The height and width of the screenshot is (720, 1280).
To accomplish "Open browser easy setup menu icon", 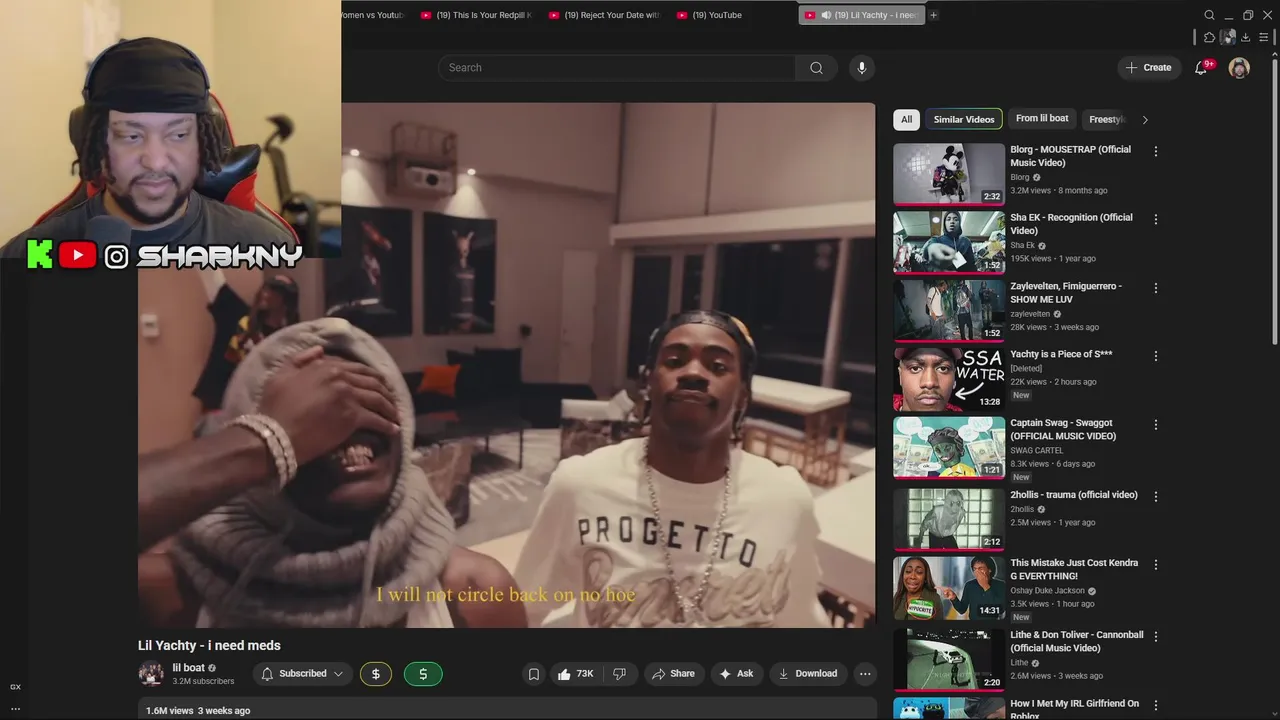I will click(x=1264, y=37).
